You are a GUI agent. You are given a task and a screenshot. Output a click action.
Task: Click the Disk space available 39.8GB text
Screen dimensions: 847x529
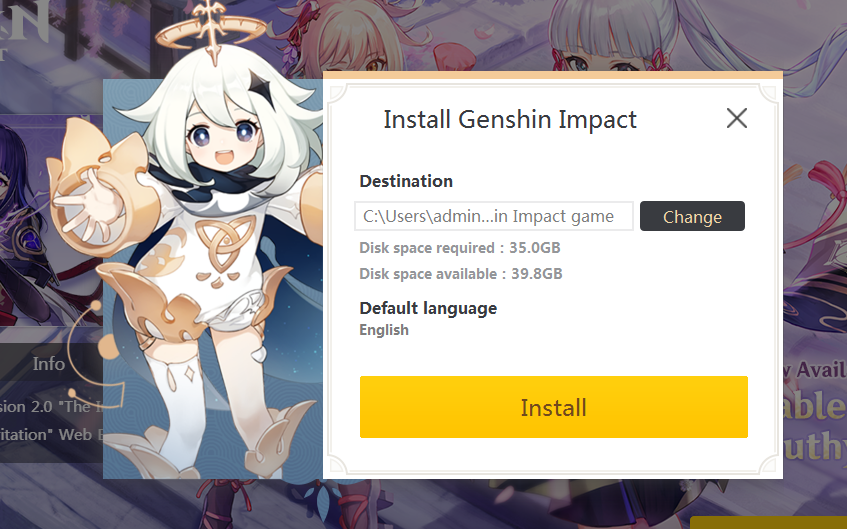(x=461, y=273)
